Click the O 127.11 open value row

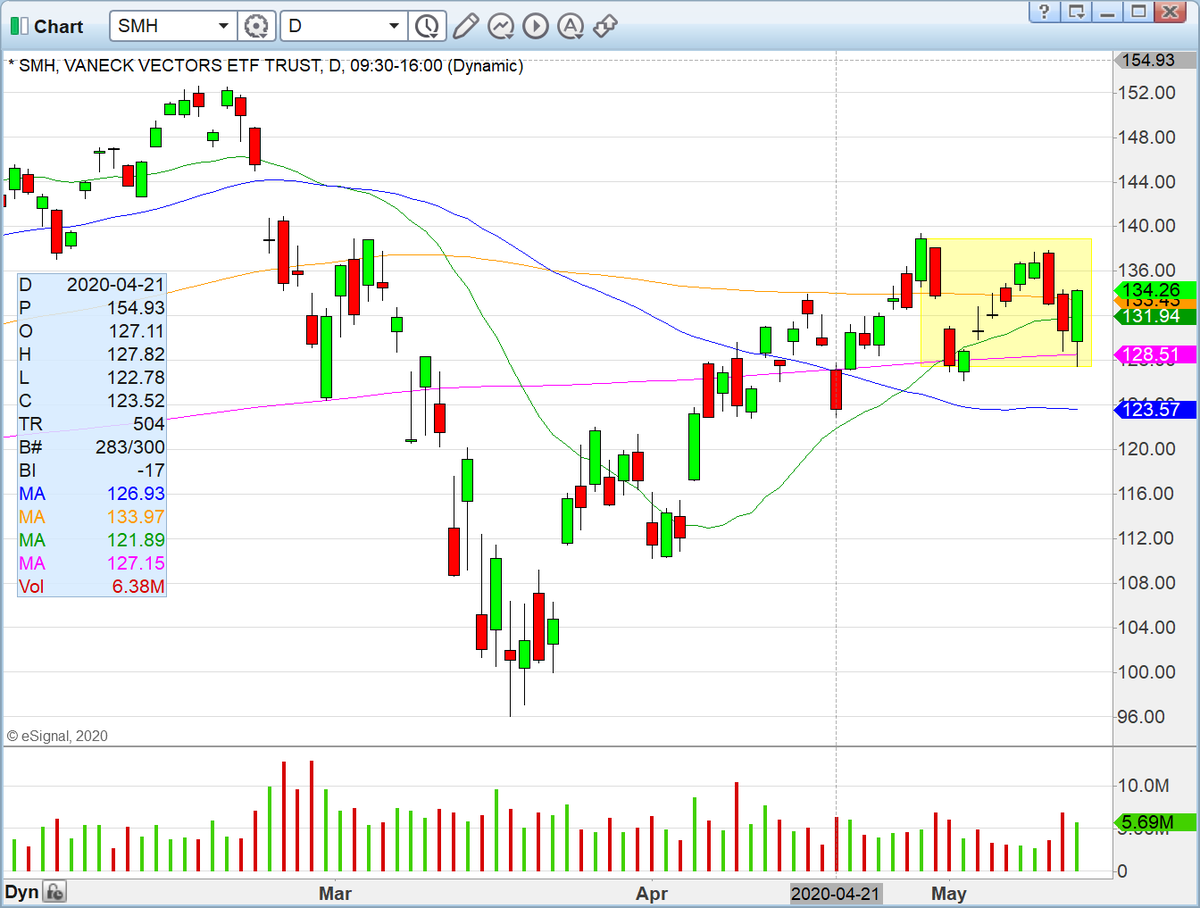click(92, 331)
